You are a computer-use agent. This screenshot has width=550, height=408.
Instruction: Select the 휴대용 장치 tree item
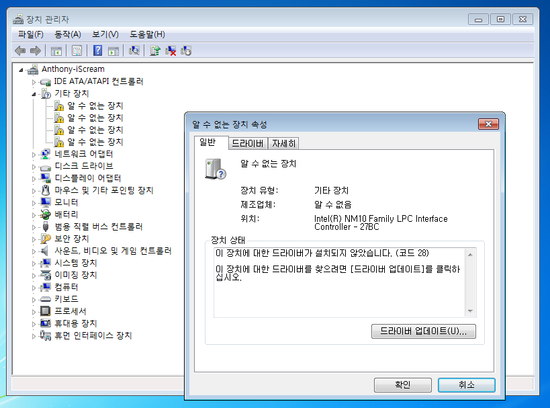tap(76, 323)
